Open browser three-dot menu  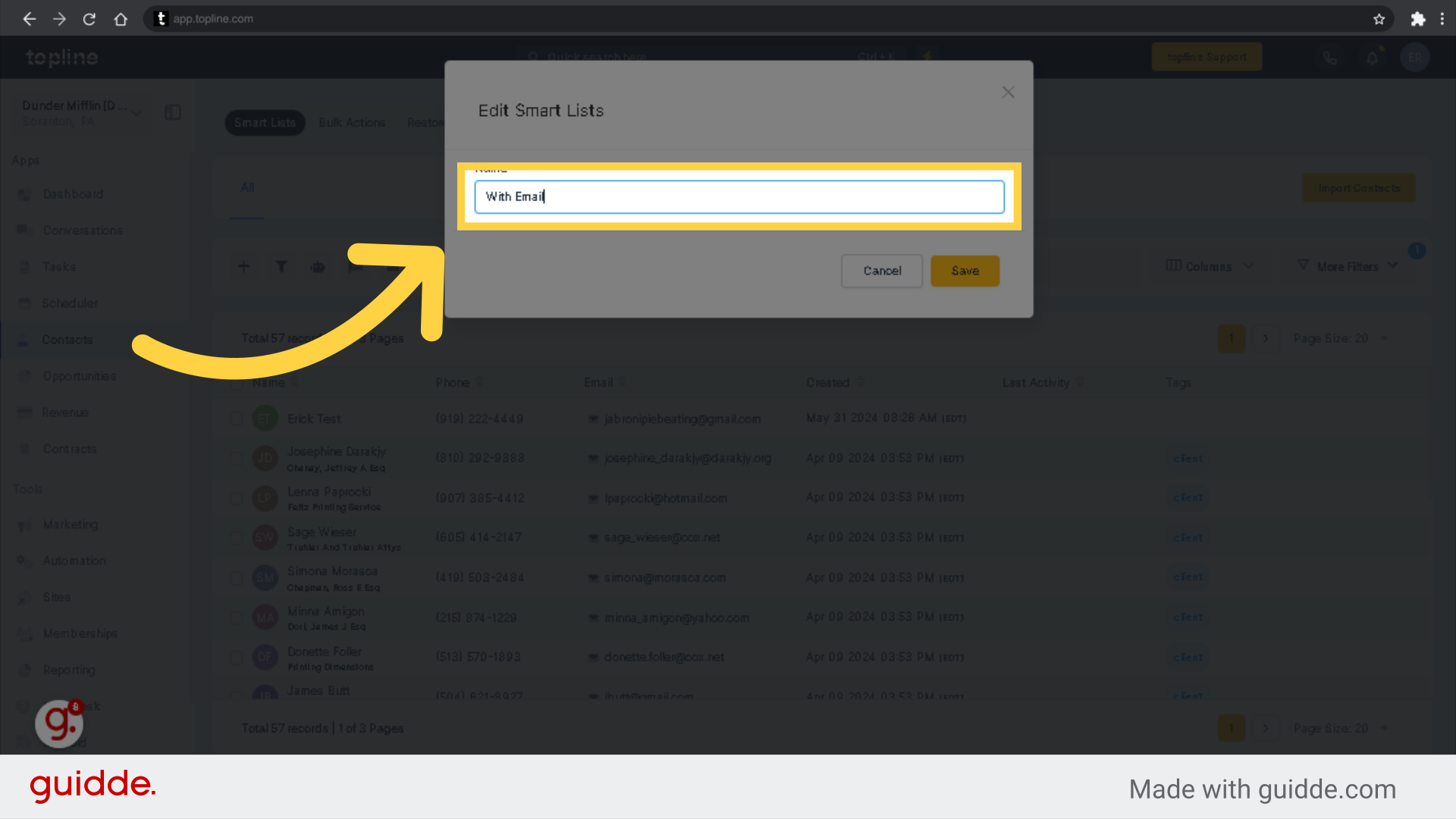(x=1442, y=19)
